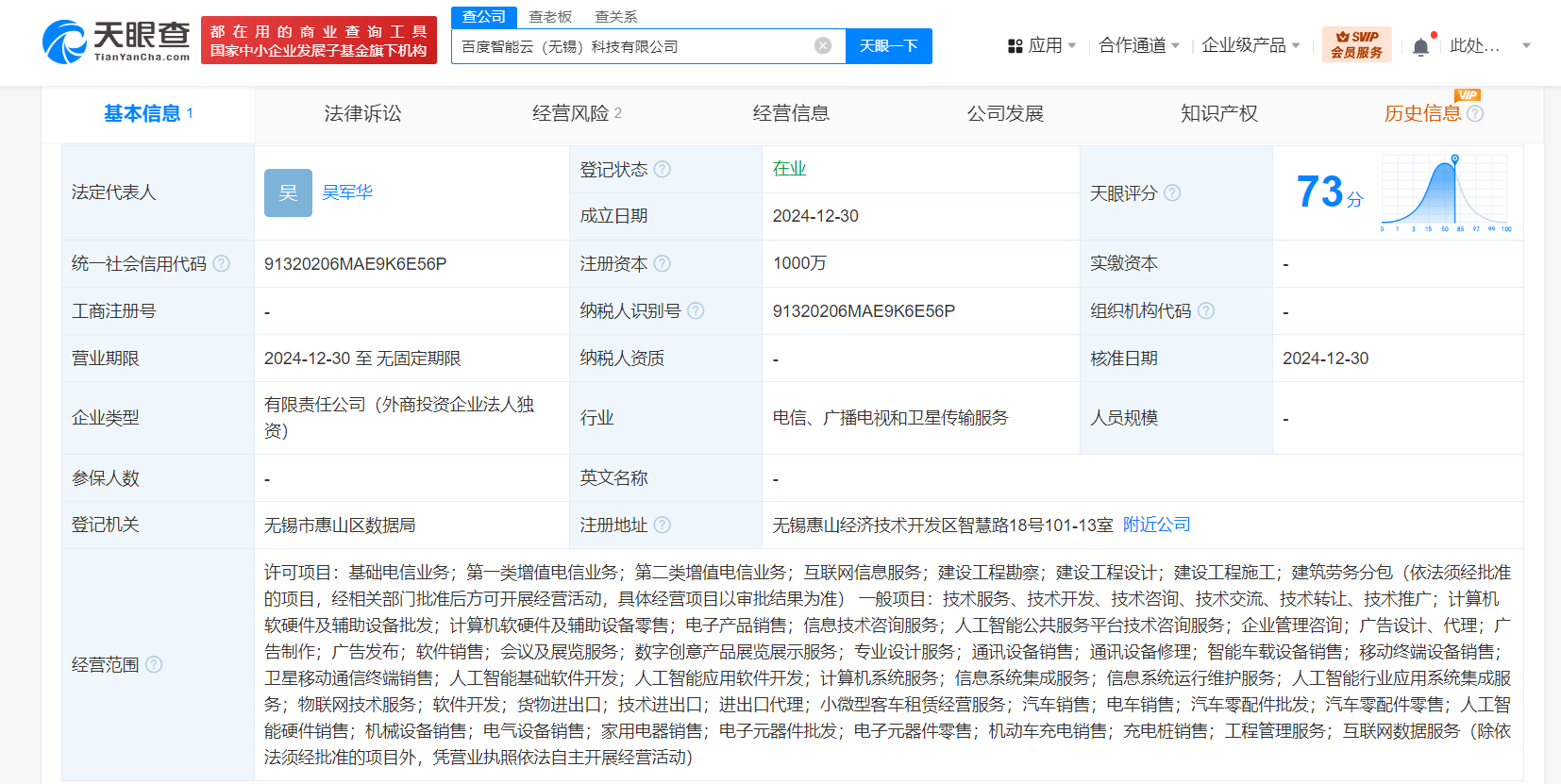Clear the search box with X icon
Screen dimensions: 1561x784
pyautogui.click(x=823, y=45)
